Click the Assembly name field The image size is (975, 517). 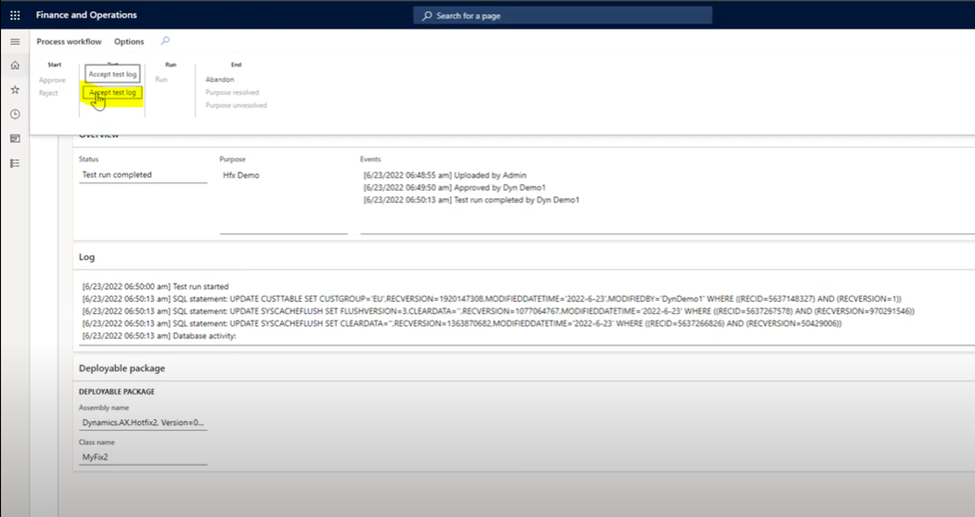143,422
